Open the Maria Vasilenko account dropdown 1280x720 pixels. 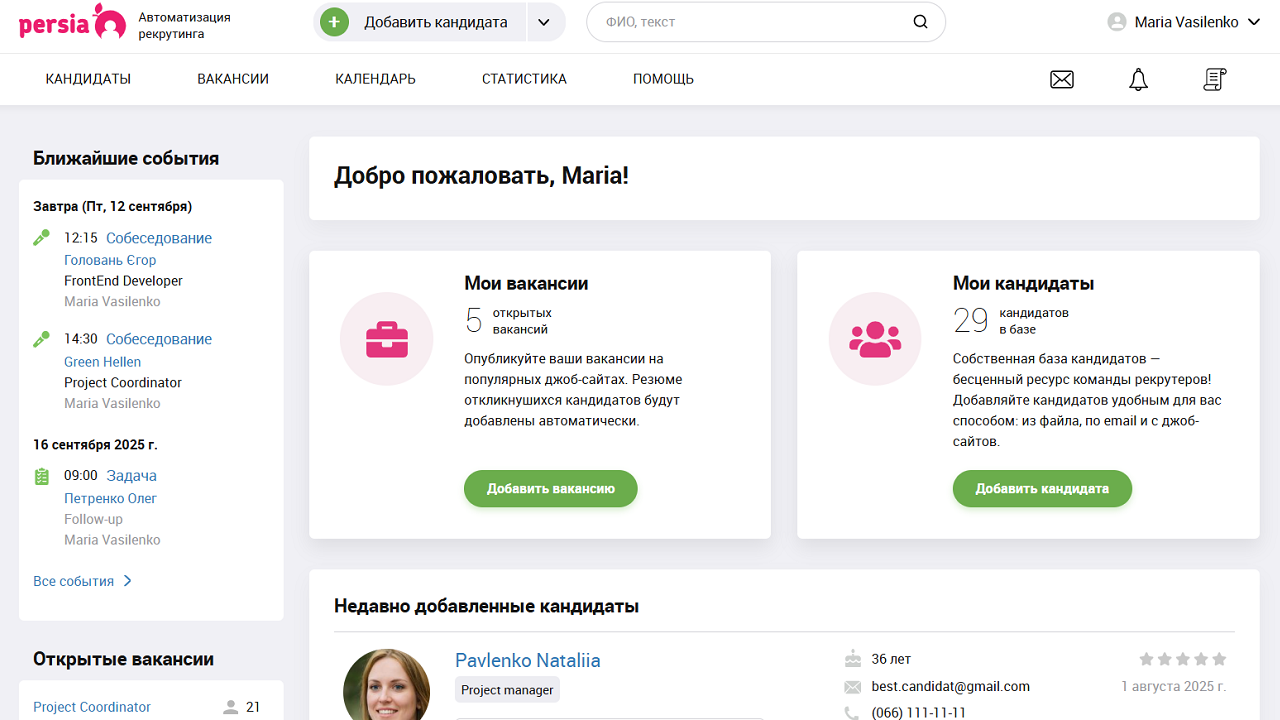point(1184,21)
